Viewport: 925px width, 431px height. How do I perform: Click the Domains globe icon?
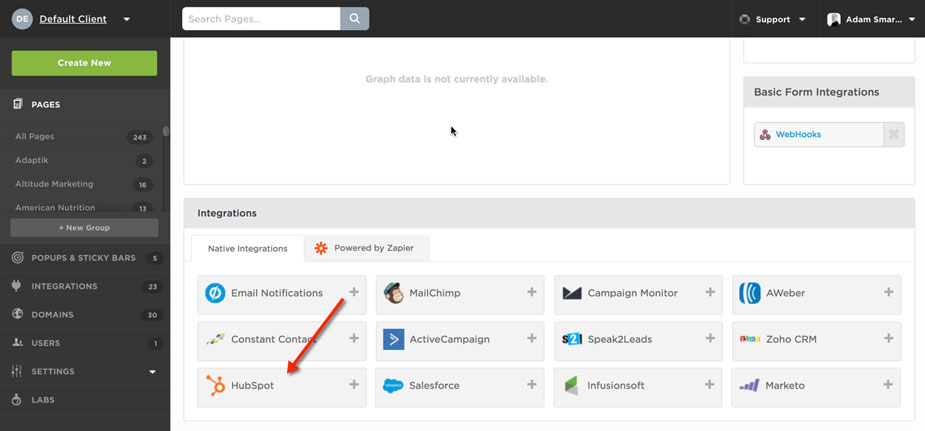pyautogui.click(x=18, y=314)
